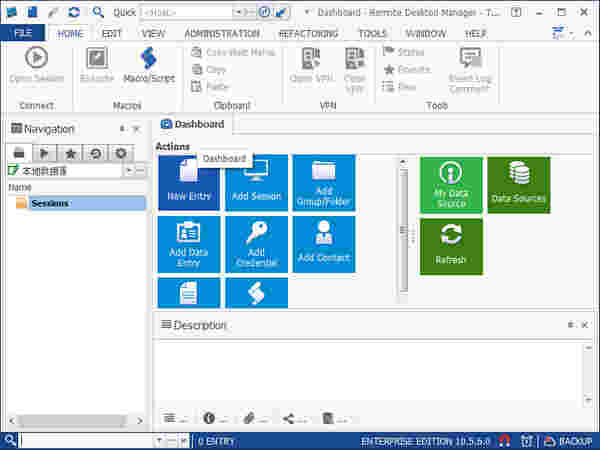Click the Add Contact tile

(323, 244)
